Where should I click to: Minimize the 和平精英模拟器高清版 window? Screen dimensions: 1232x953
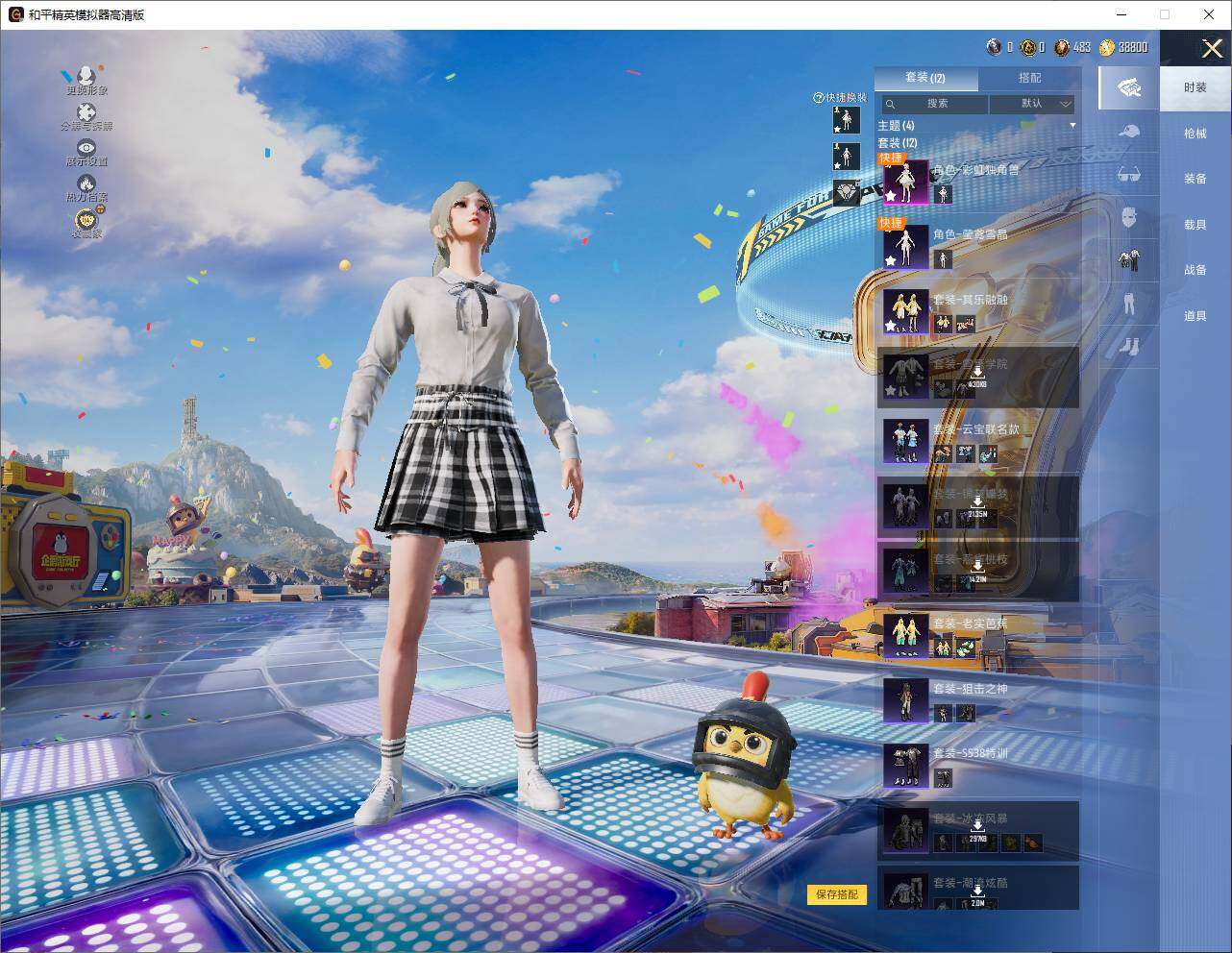pyautogui.click(x=1121, y=14)
